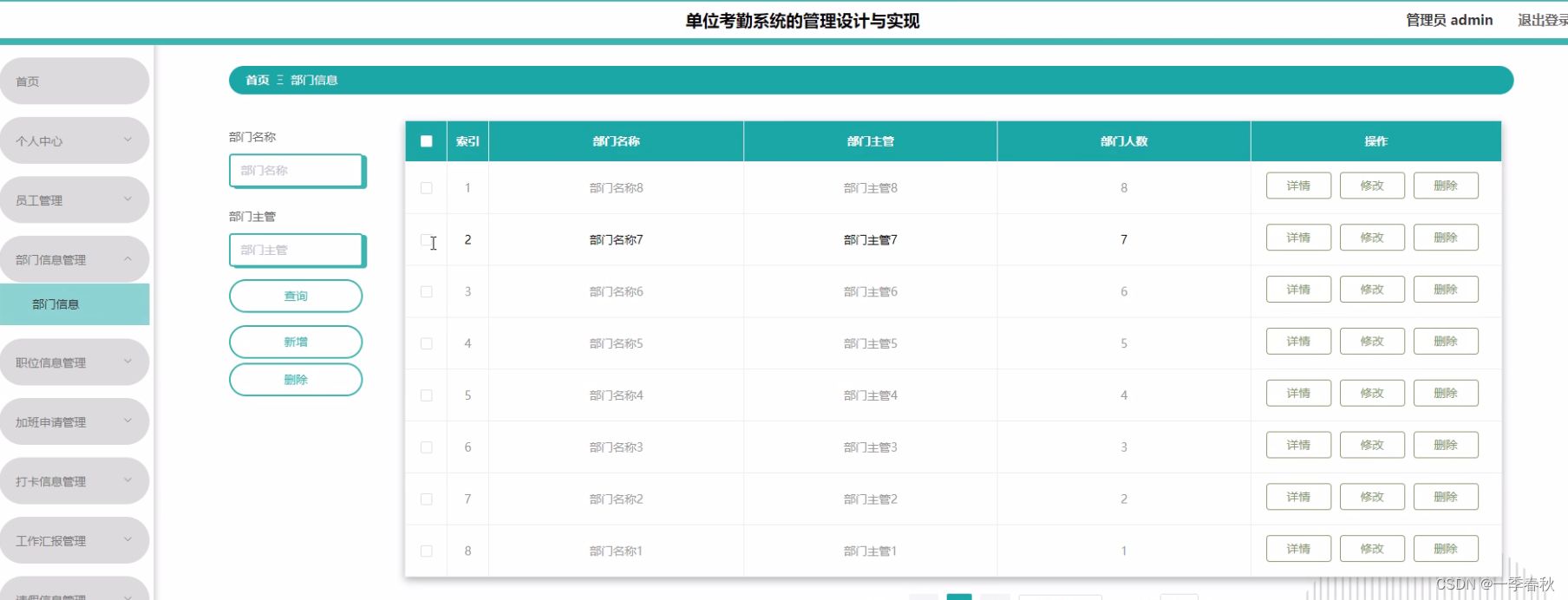Screen dimensions: 1568x600
Task: View 详情 for 部门名称4
Action: (1298, 394)
